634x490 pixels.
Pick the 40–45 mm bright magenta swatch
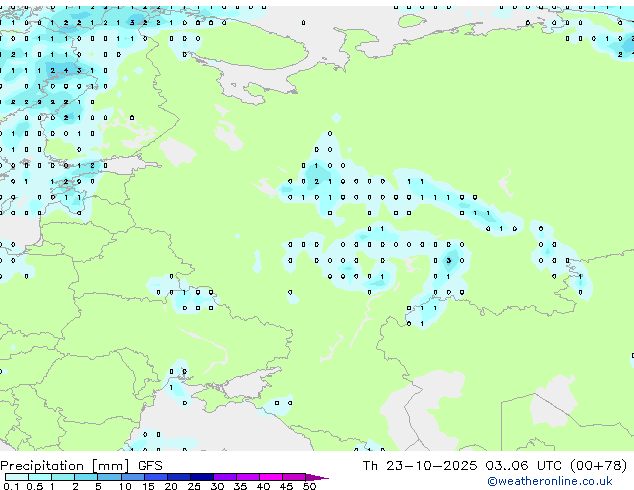pos(271,477)
